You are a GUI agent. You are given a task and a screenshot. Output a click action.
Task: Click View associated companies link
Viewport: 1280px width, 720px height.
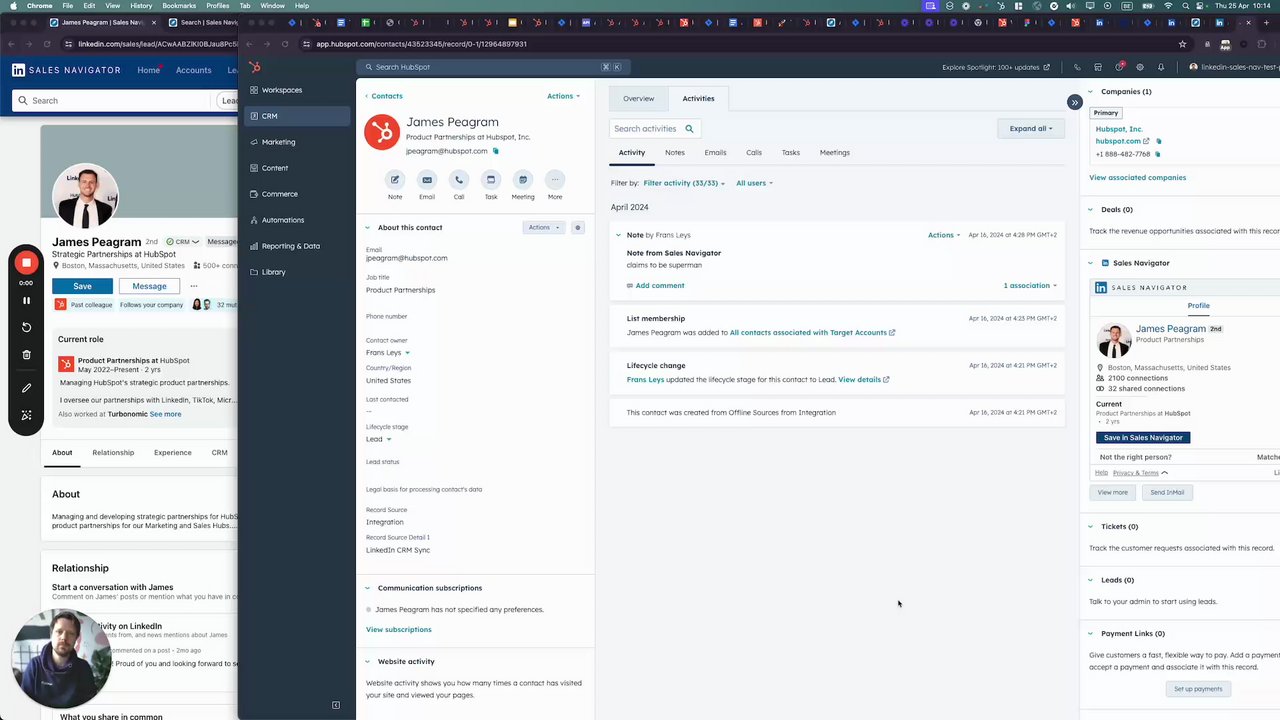[1138, 178]
